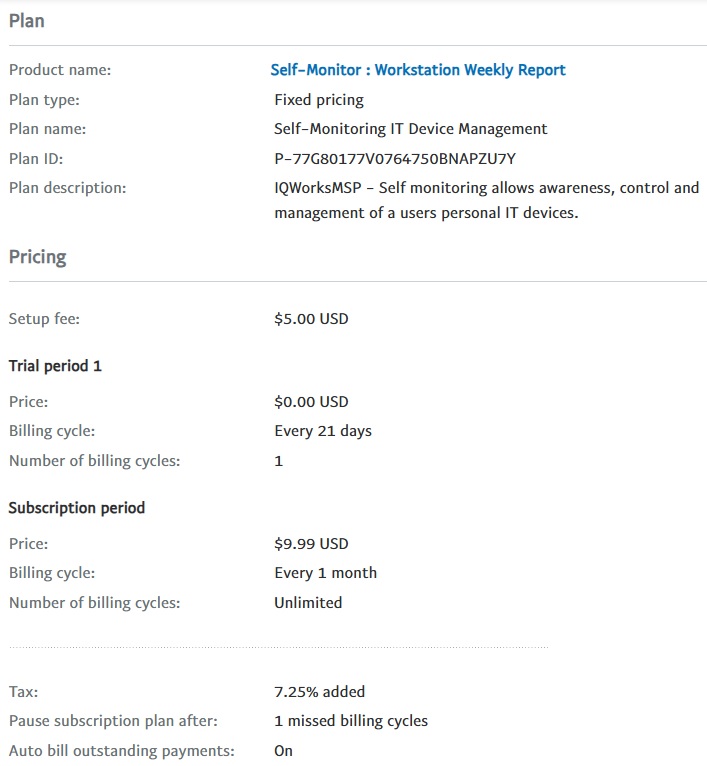This screenshot has width=707, height=766.
Task: Click the Subscription period heading
Action: pyautogui.click(x=77, y=508)
